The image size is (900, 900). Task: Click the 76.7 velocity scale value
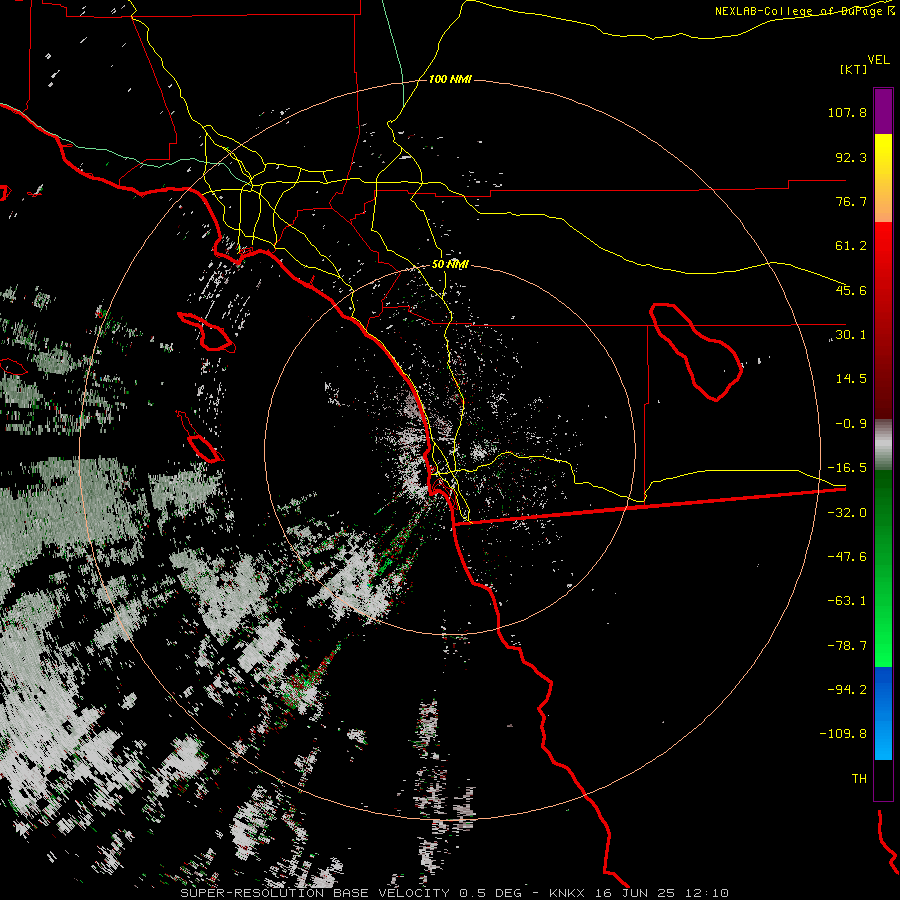pyautogui.click(x=851, y=201)
